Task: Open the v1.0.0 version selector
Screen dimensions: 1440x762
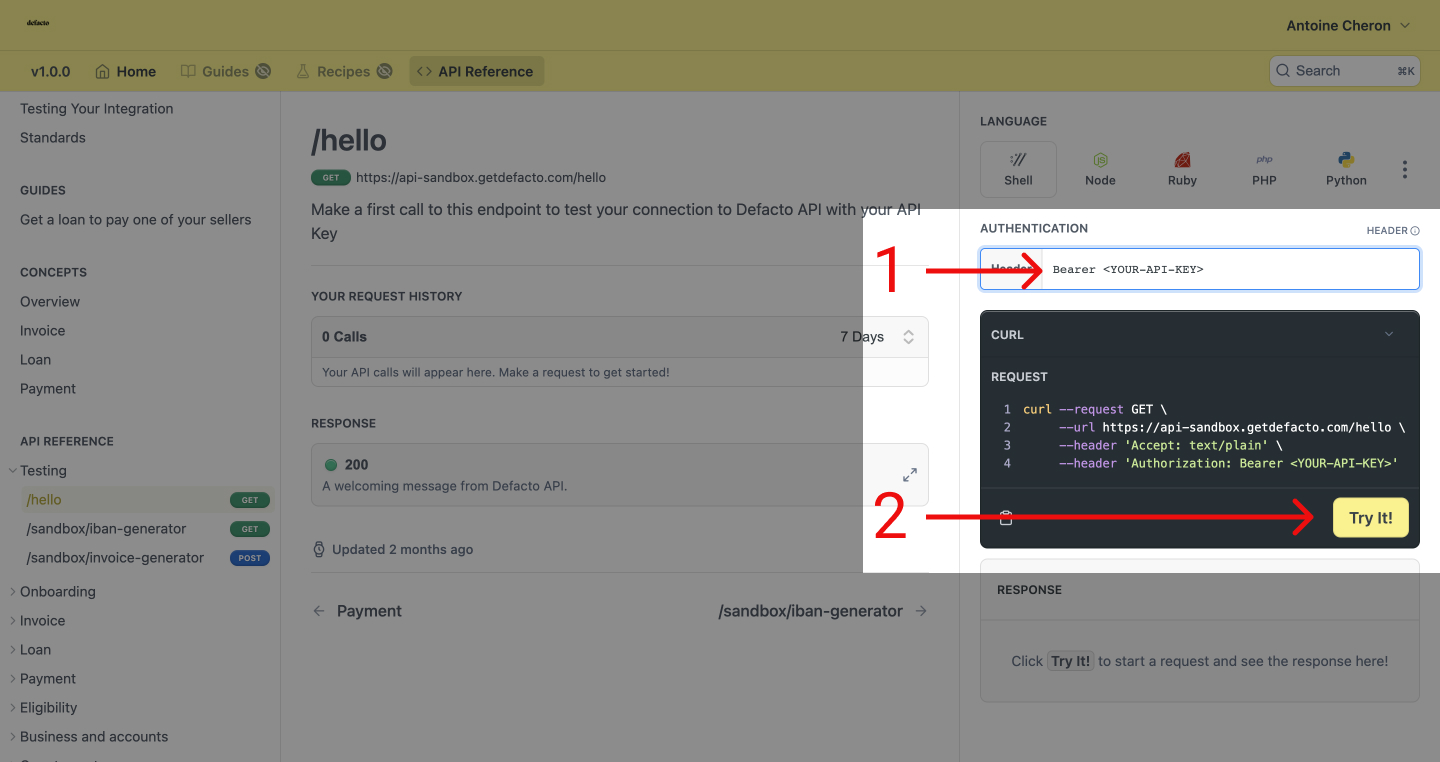Action: pyautogui.click(x=50, y=71)
